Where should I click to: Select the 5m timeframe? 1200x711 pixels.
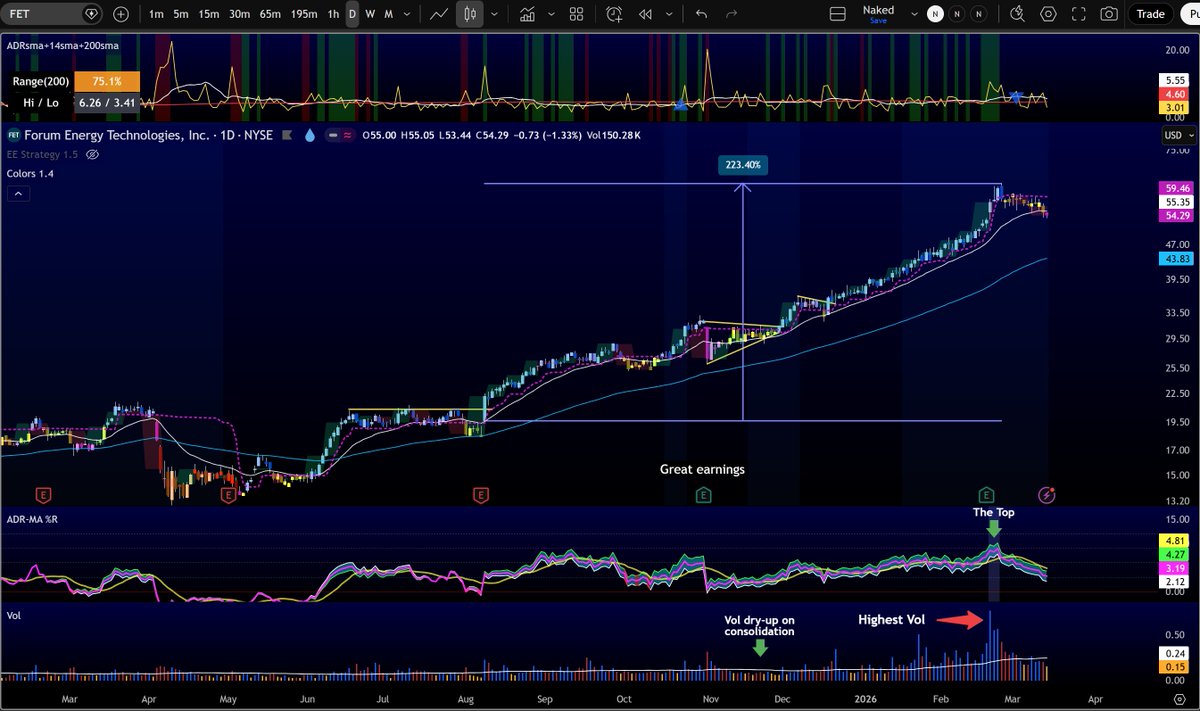pos(181,14)
